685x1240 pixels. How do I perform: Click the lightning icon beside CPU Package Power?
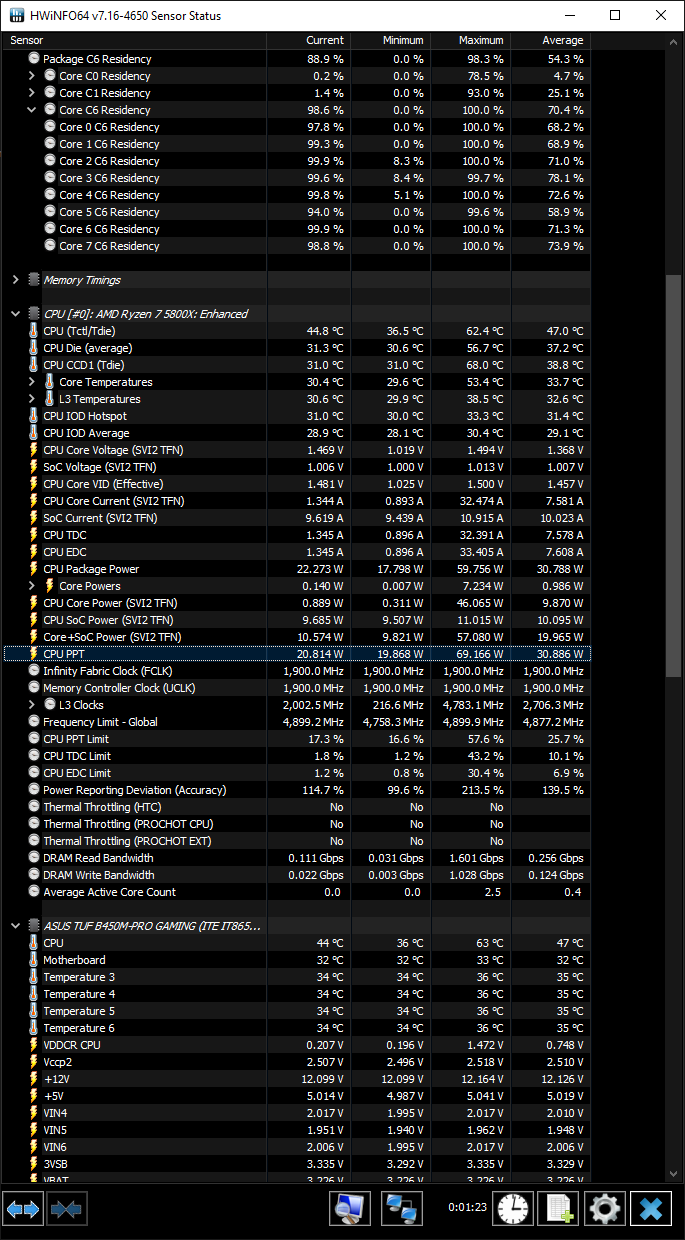point(34,569)
